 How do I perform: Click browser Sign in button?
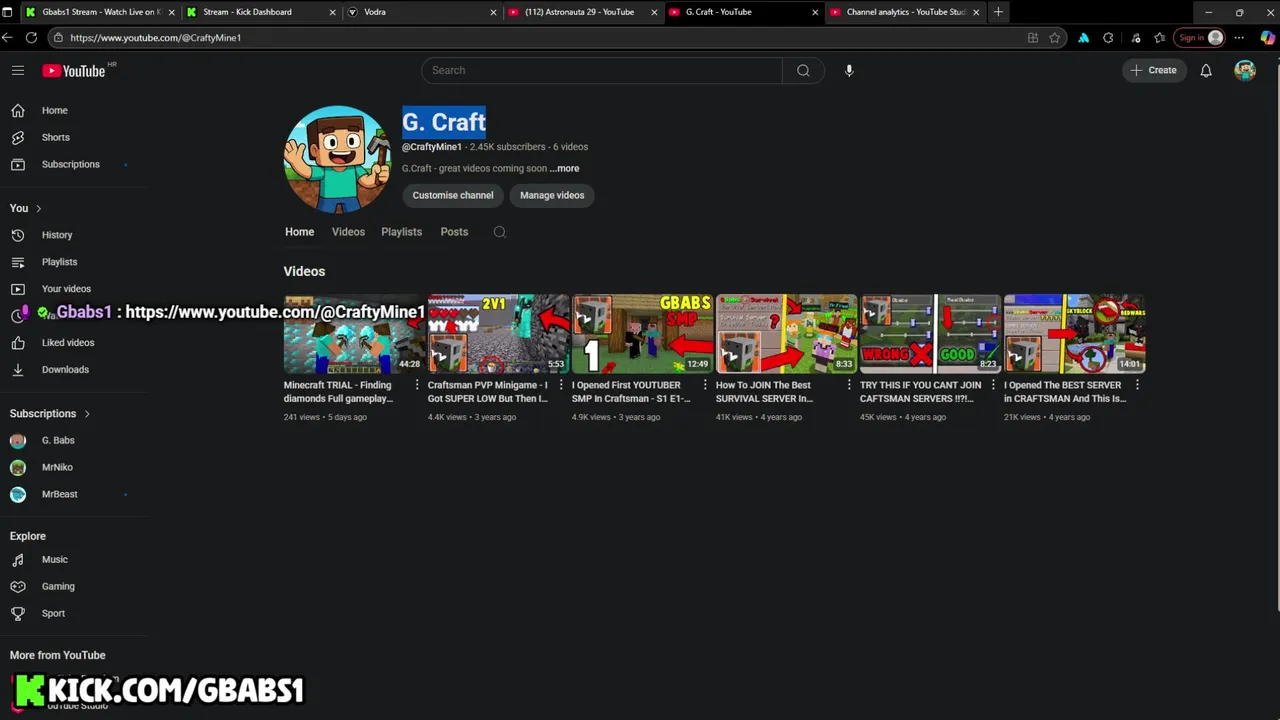(x=1200, y=38)
